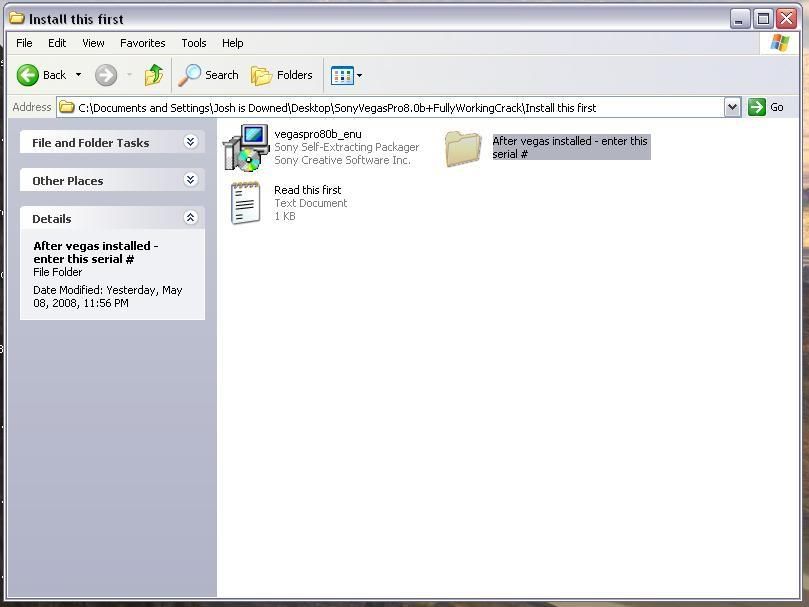Maximize the Install this first window

pyautogui.click(x=763, y=19)
